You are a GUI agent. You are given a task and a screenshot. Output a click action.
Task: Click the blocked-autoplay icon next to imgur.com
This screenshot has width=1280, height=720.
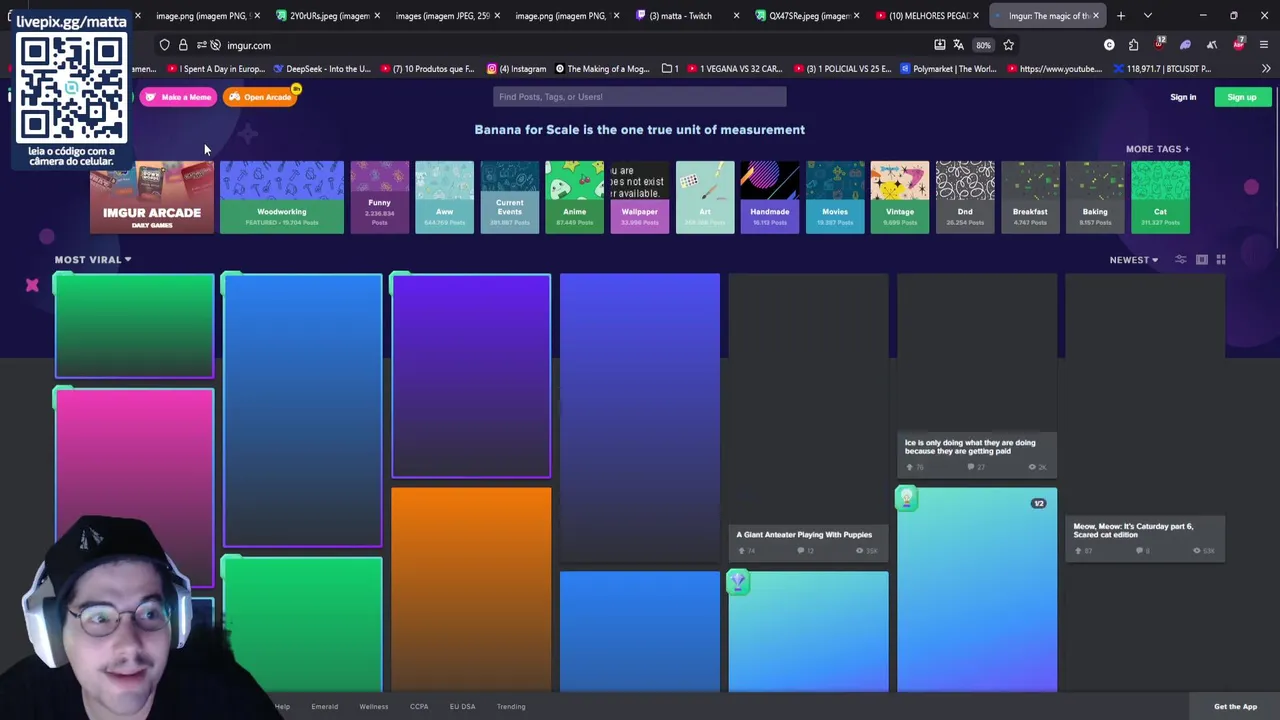215,45
